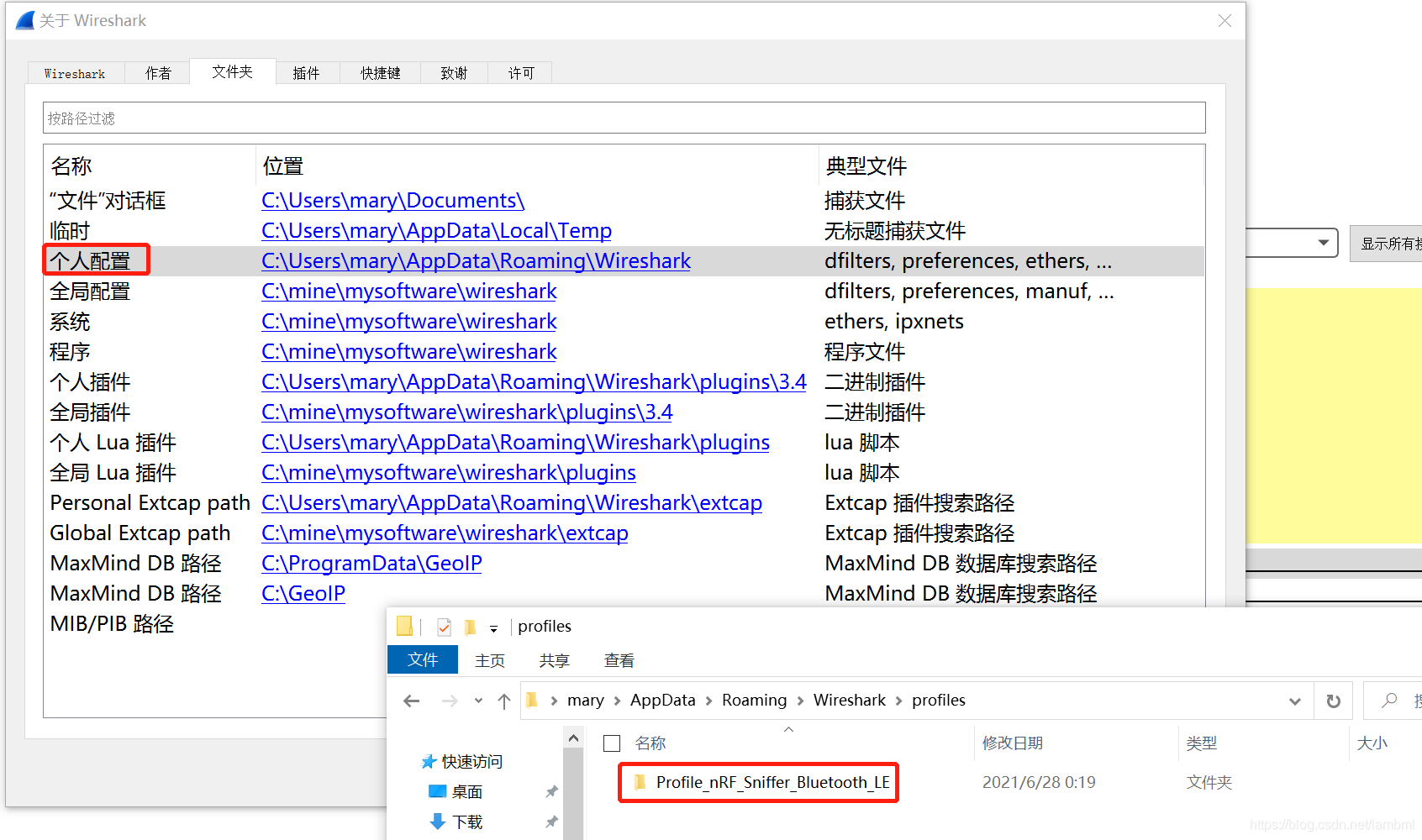The height and width of the screenshot is (840, 1422).
Task: Open the 全局 Lua 插件 plugins link
Action: click(448, 473)
